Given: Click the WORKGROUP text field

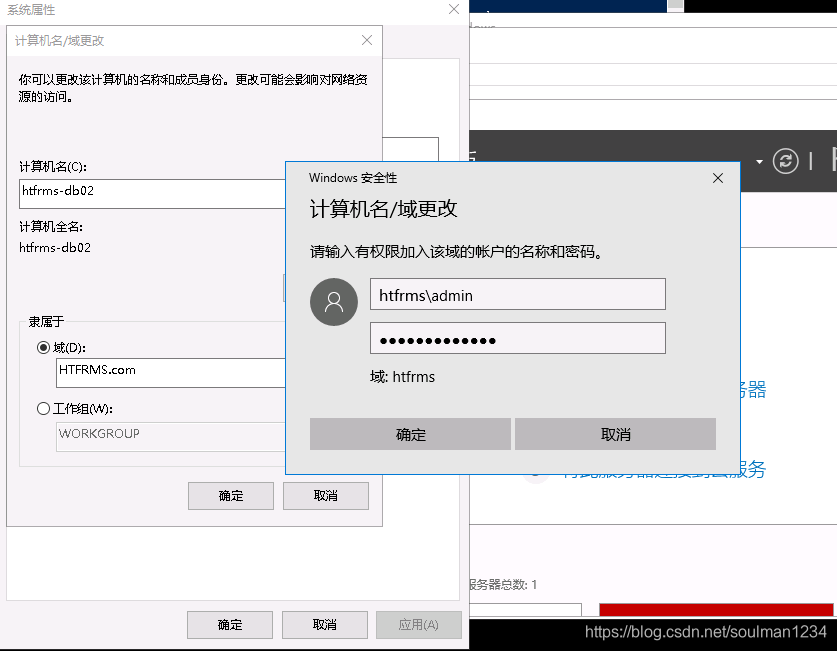Looking at the screenshot, I should [x=171, y=436].
